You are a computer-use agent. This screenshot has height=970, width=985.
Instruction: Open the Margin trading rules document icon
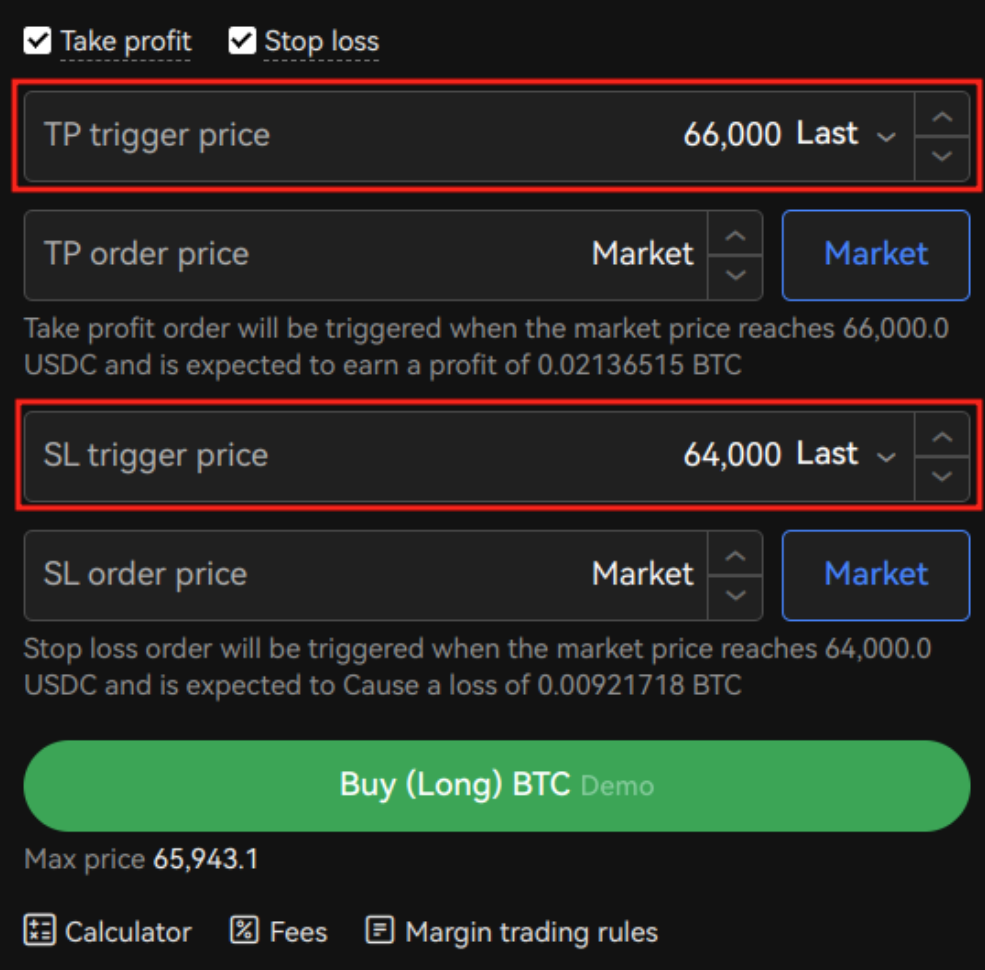pyautogui.click(x=380, y=930)
